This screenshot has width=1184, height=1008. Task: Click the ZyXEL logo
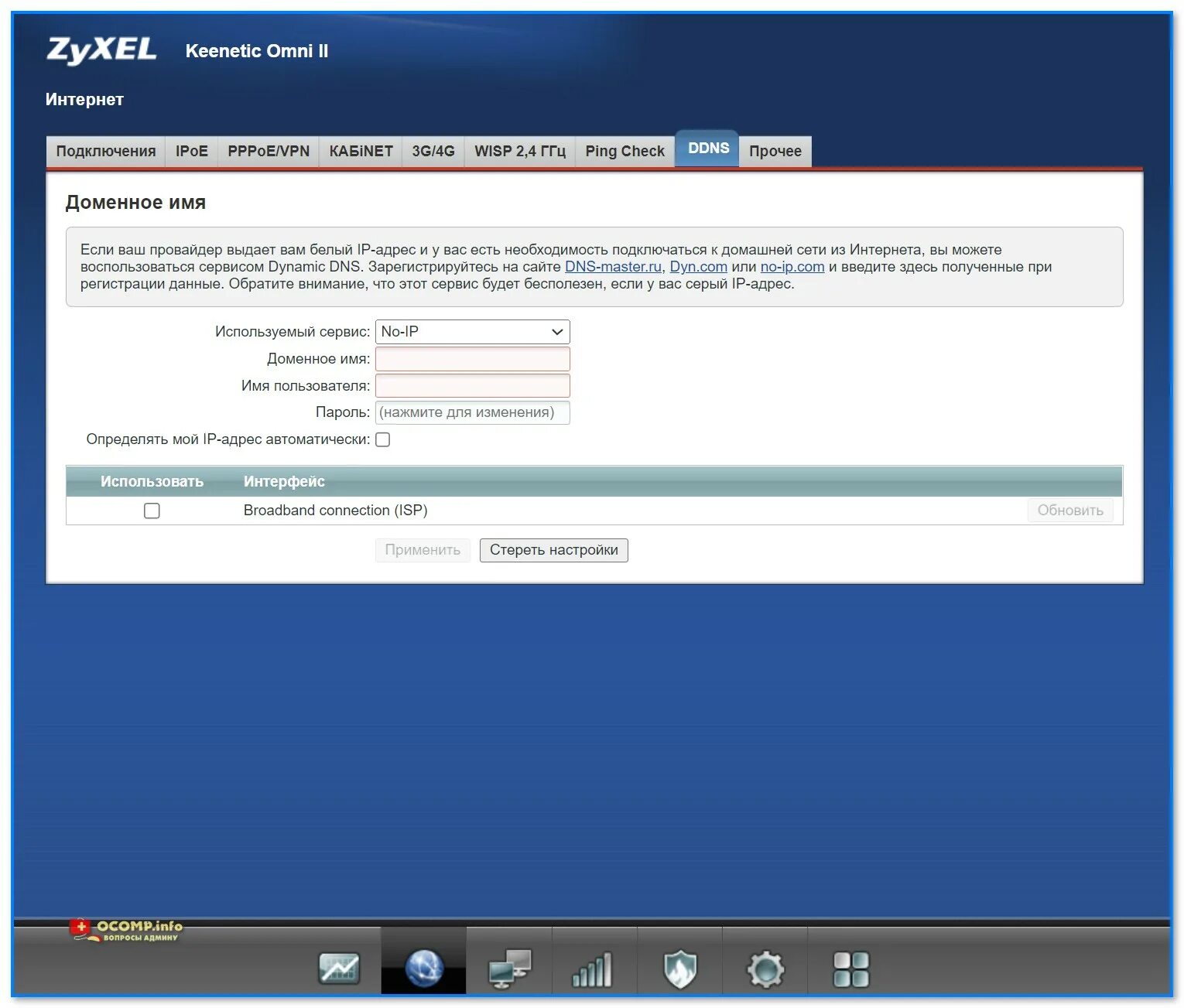point(101,50)
